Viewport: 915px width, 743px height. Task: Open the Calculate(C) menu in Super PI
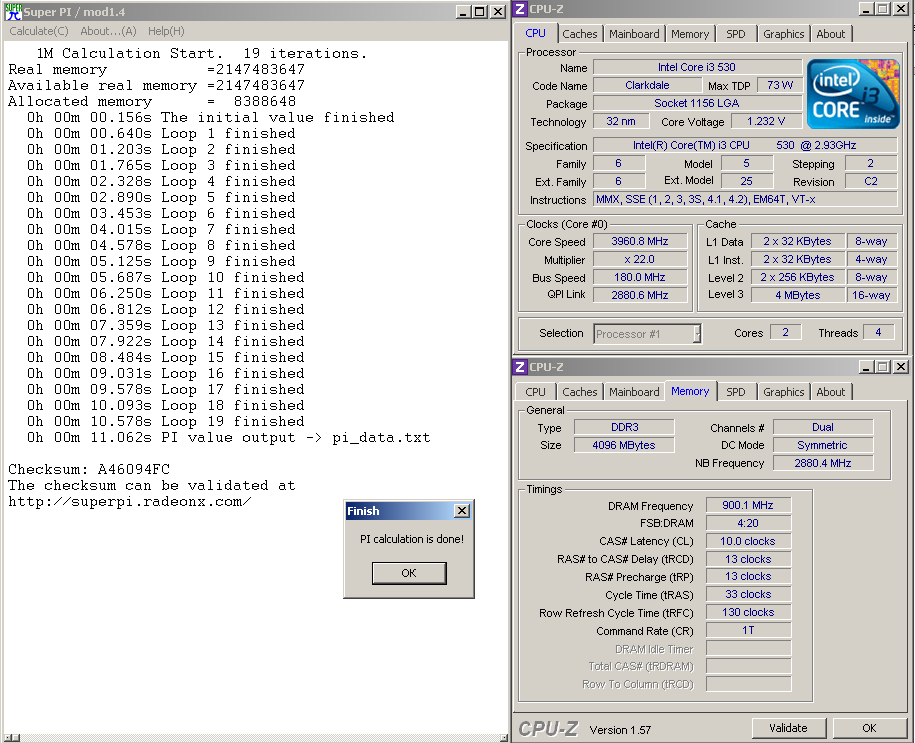point(39,31)
